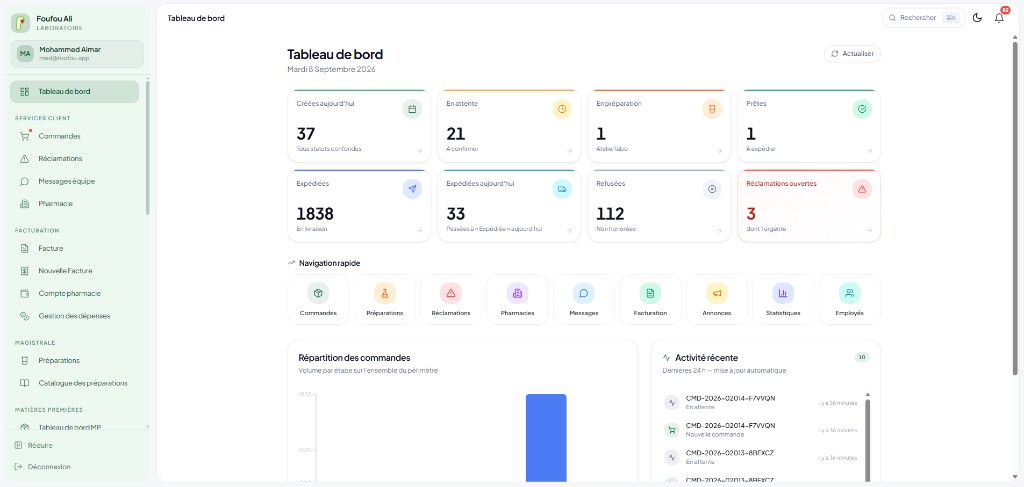Open Réclamations in the sidebar
The height and width of the screenshot is (487, 1024).
[74, 159]
